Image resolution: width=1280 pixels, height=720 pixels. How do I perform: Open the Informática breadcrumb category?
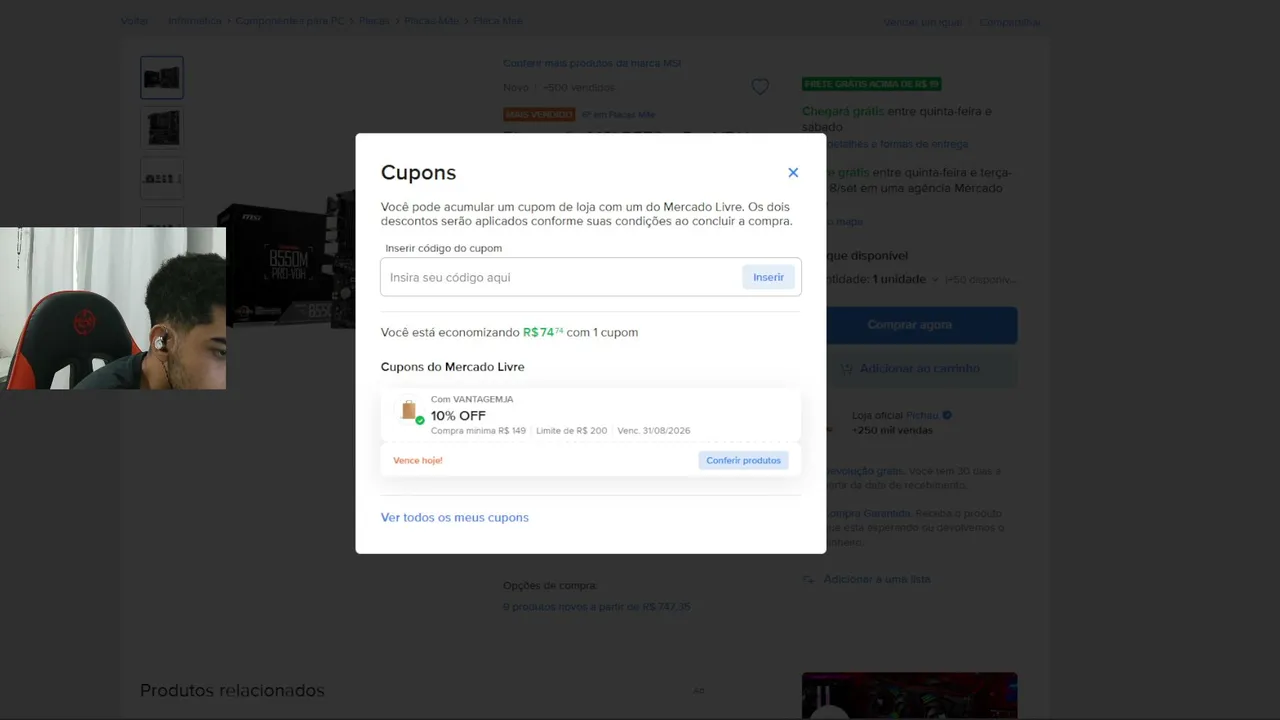pyautogui.click(x=195, y=21)
